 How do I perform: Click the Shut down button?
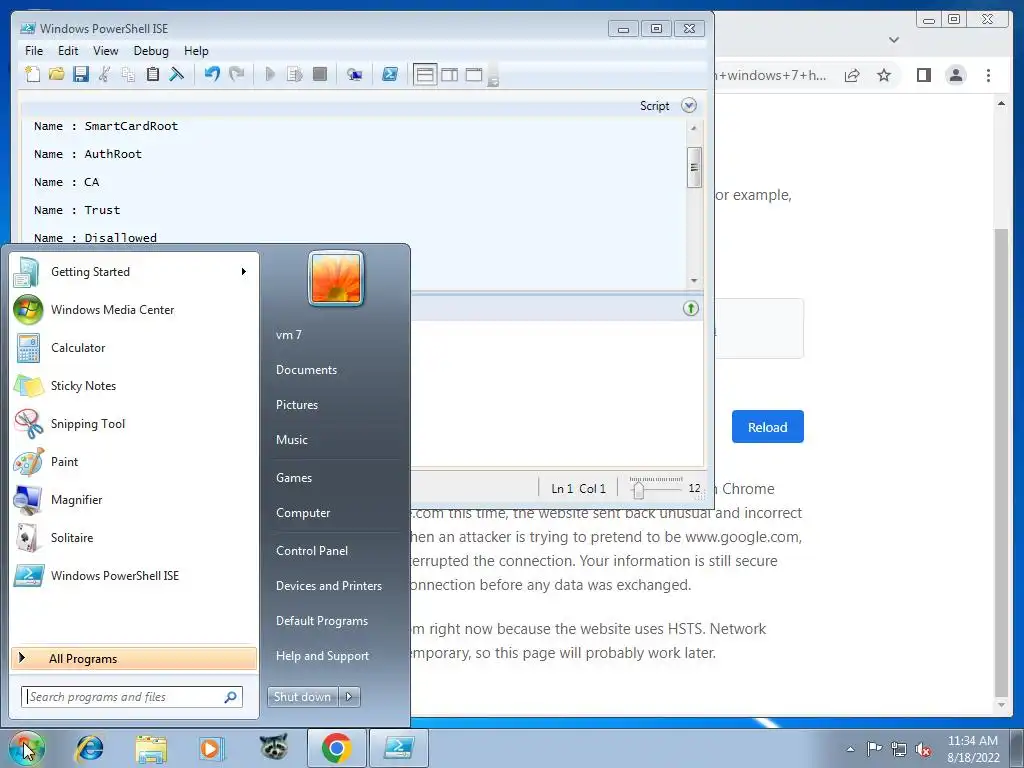(302, 697)
